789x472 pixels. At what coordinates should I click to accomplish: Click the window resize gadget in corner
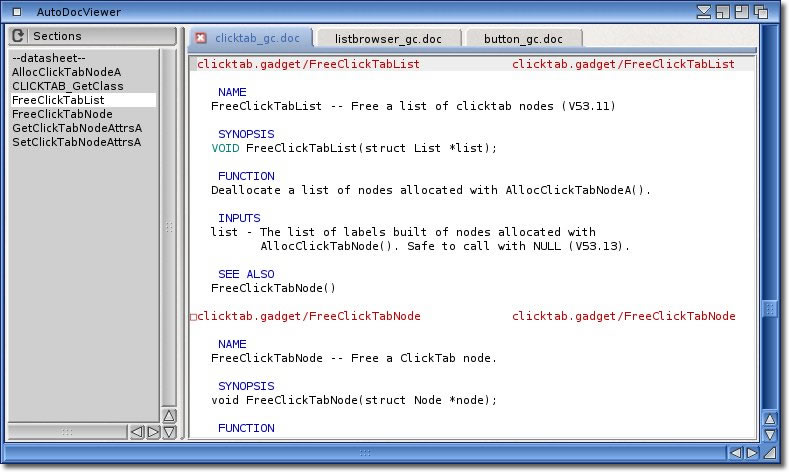coord(769,453)
